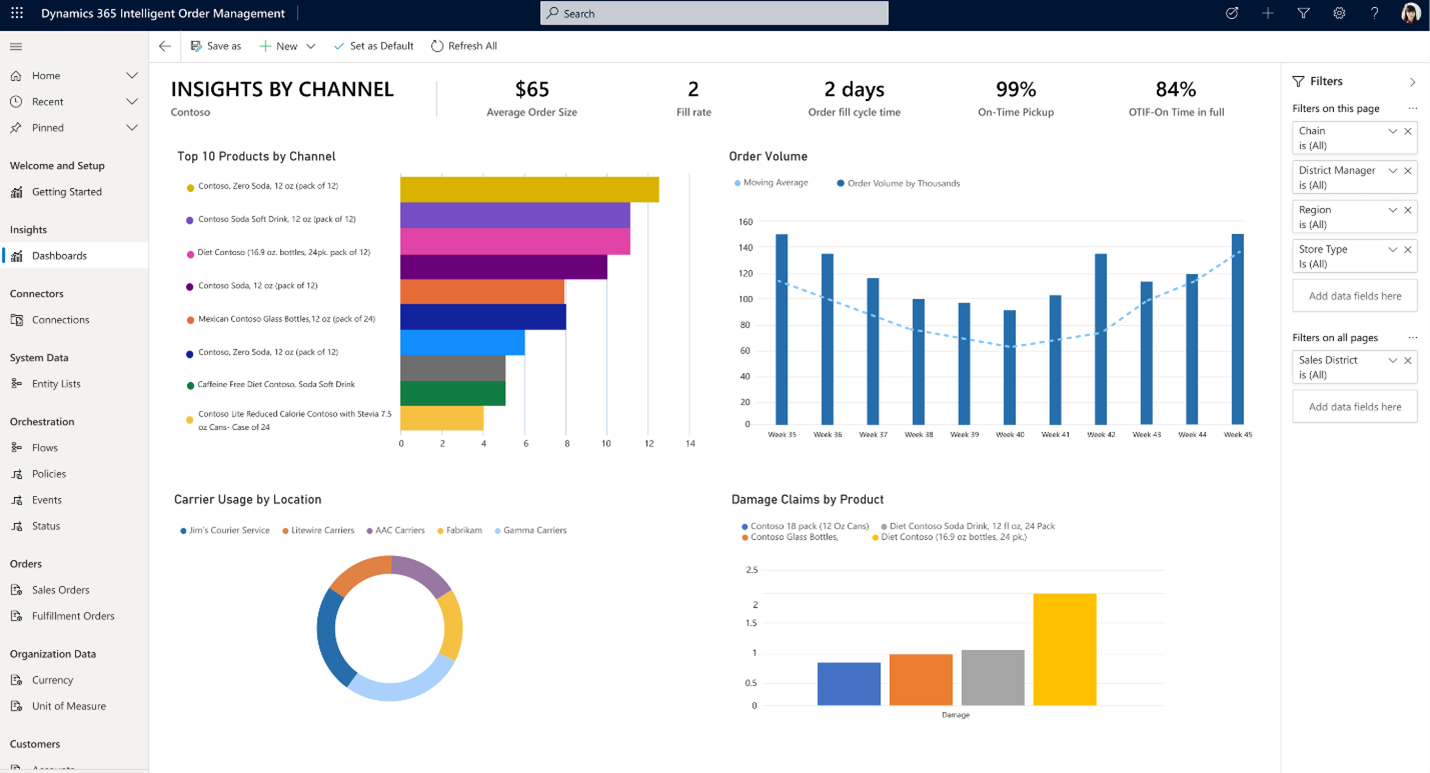This screenshot has width=1430, height=773.
Task: Expand the Recent section in sidebar
Action: (x=131, y=102)
